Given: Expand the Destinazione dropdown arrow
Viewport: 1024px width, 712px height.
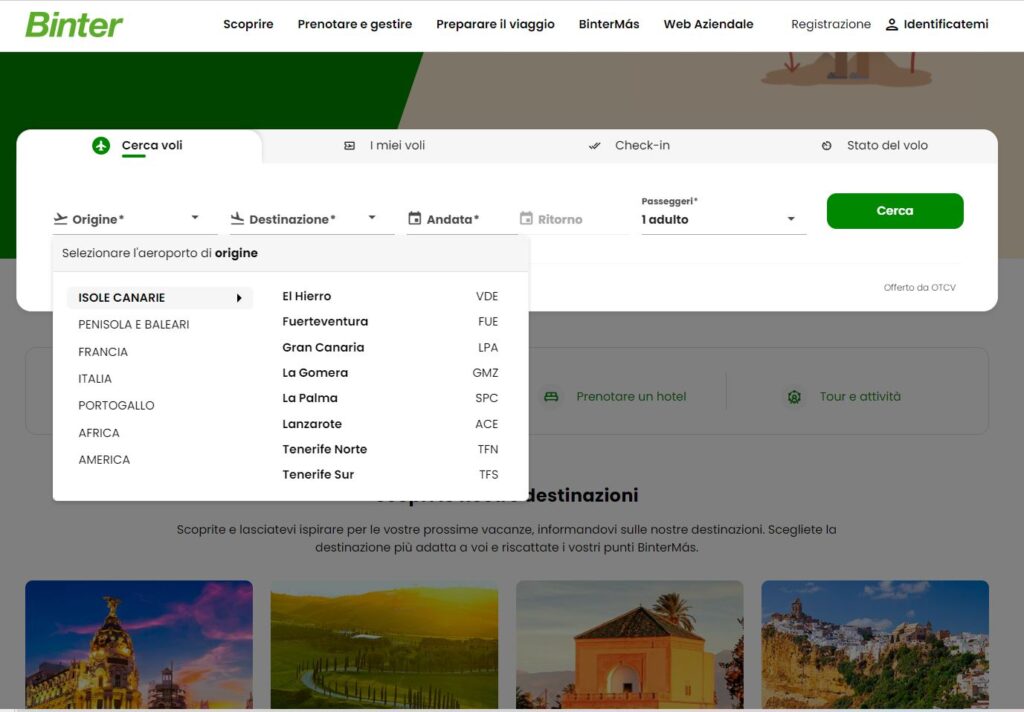Looking at the screenshot, I should (x=372, y=218).
